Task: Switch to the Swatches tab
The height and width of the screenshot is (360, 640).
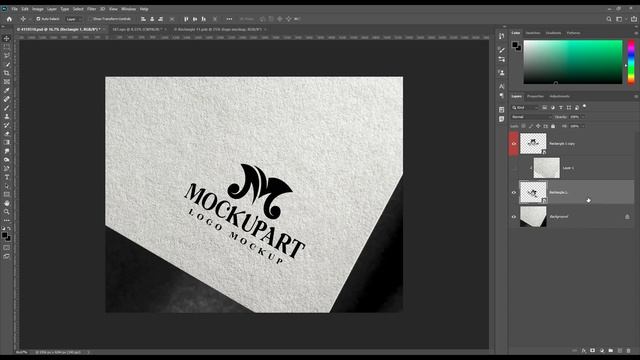Action: coord(533,33)
